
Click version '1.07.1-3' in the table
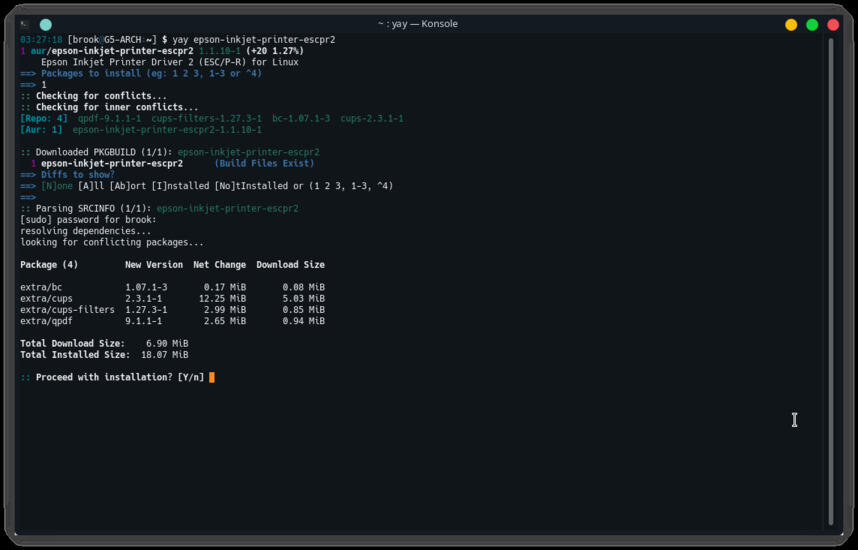click(146, 287)
